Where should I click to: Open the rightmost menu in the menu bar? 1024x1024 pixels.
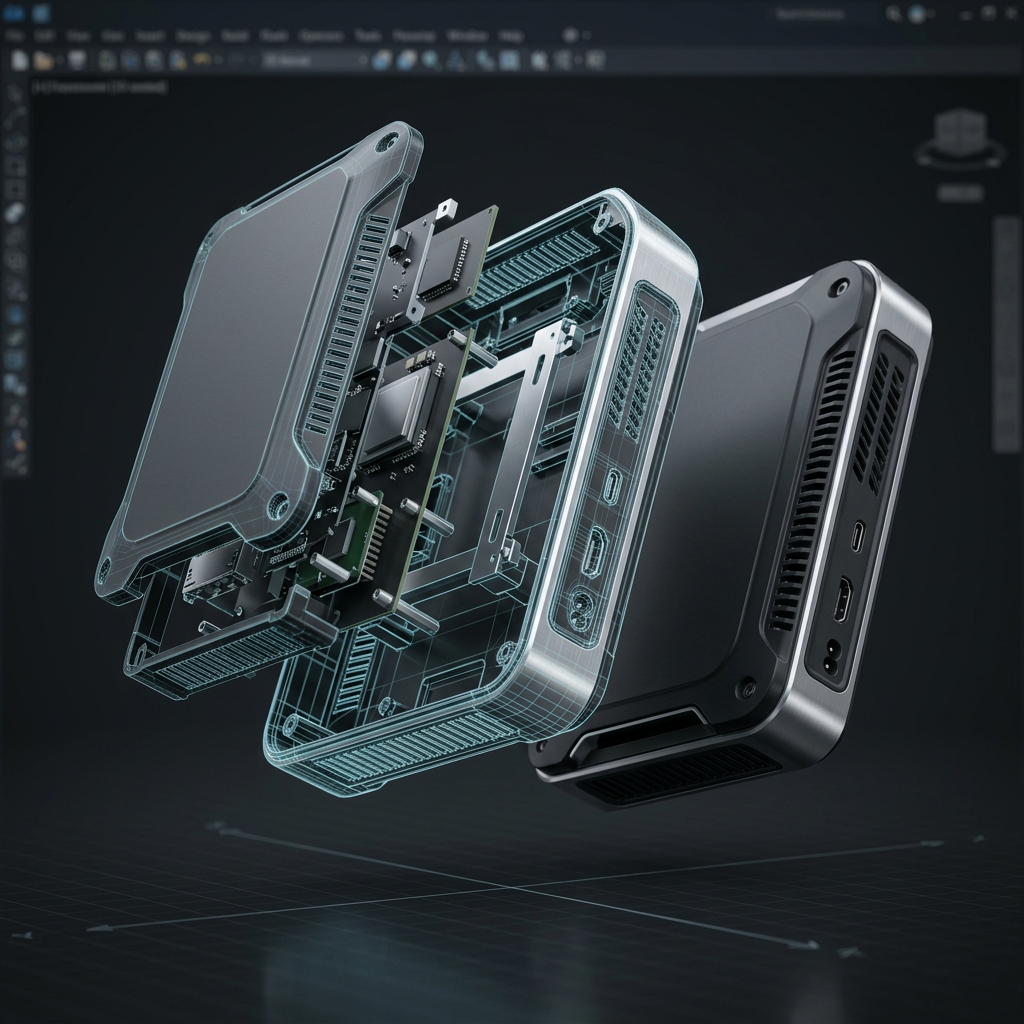[x=511, y=36]
